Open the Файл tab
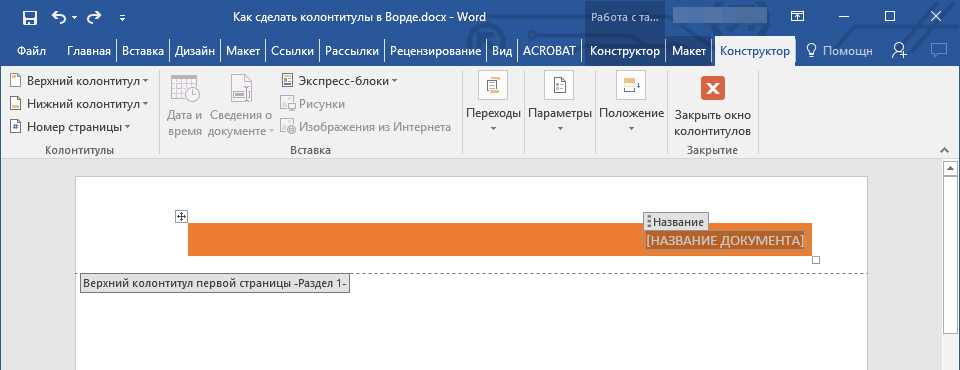 [x=32, y=51]
